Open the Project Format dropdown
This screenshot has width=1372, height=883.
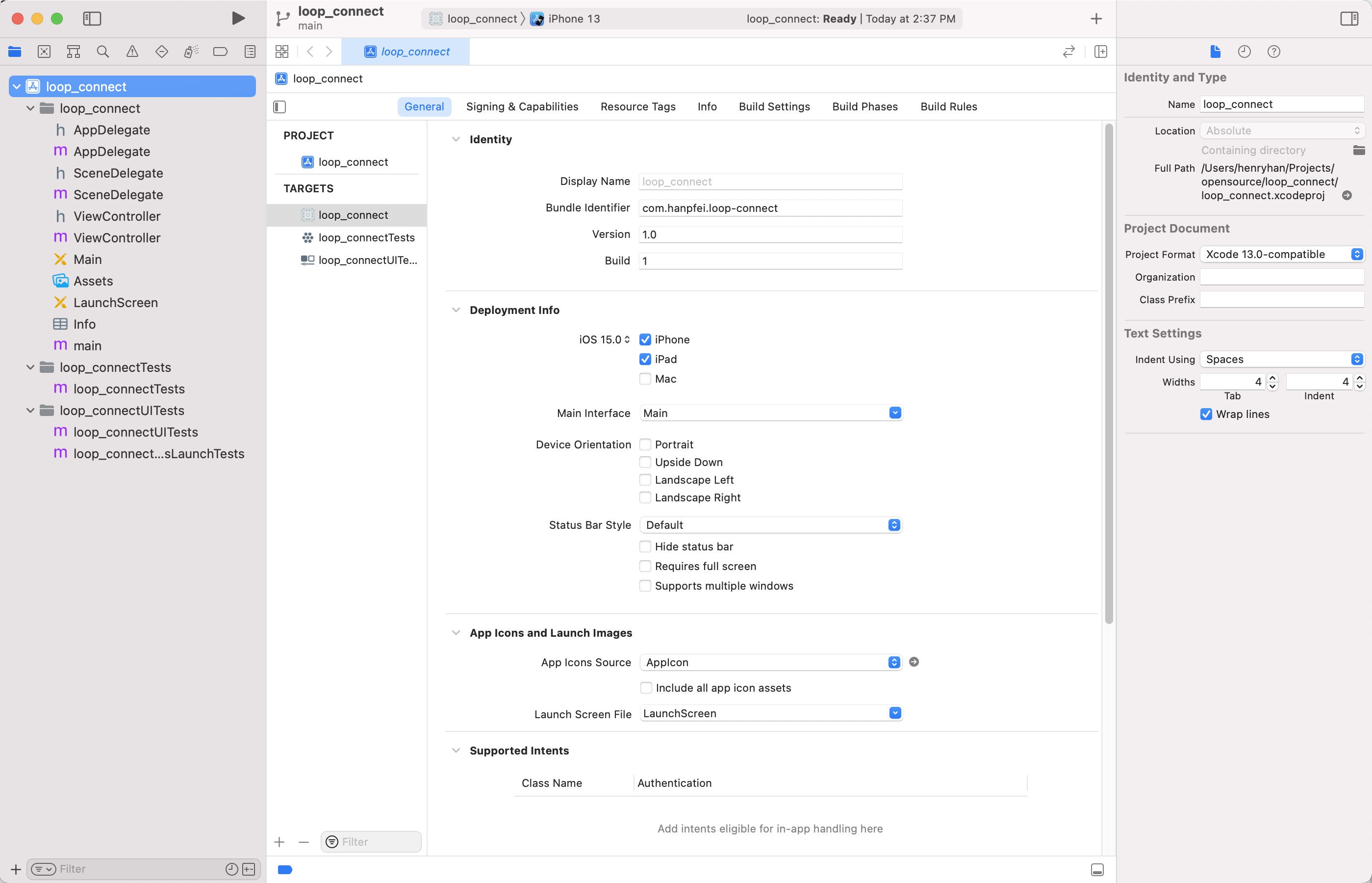coord(1282,254)
